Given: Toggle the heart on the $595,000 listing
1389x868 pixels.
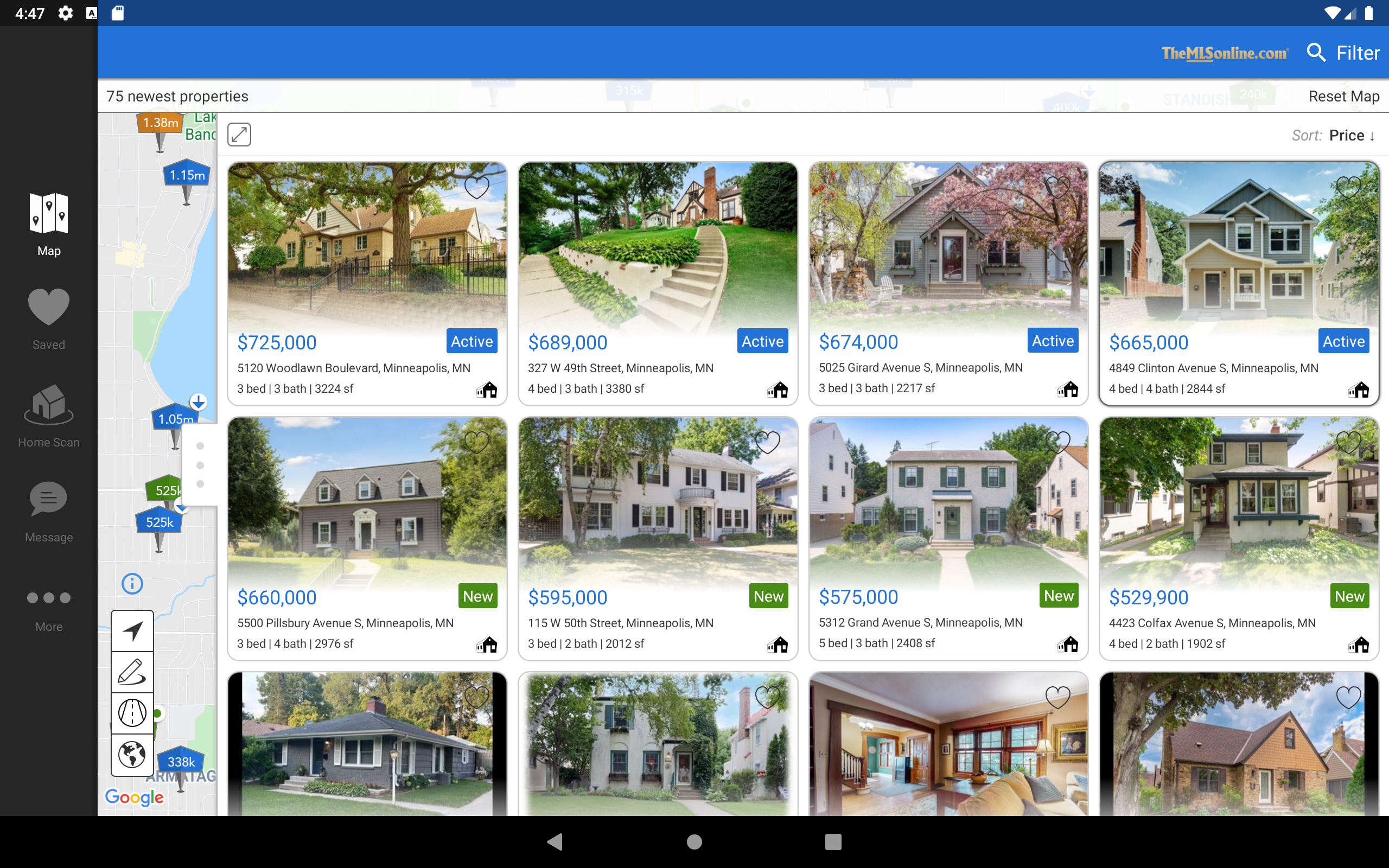Looking at the screenshot, I should click(x=767, y=442).
